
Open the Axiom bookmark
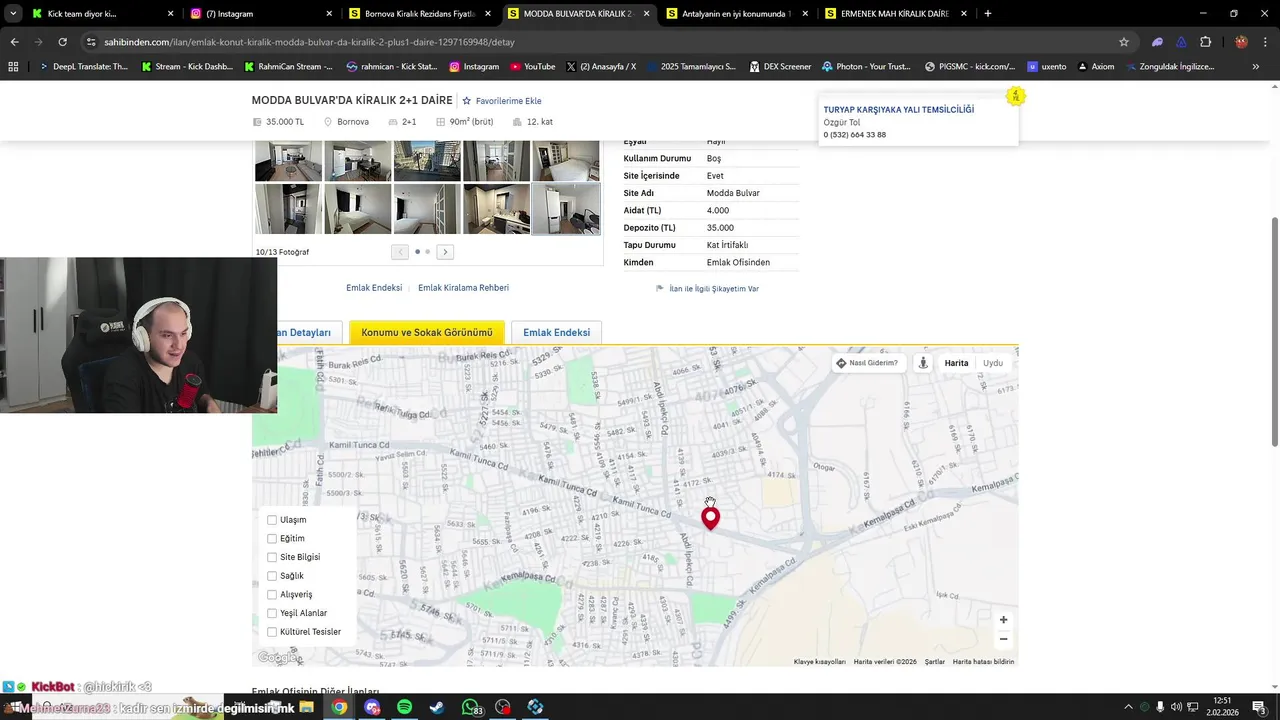1095,67
